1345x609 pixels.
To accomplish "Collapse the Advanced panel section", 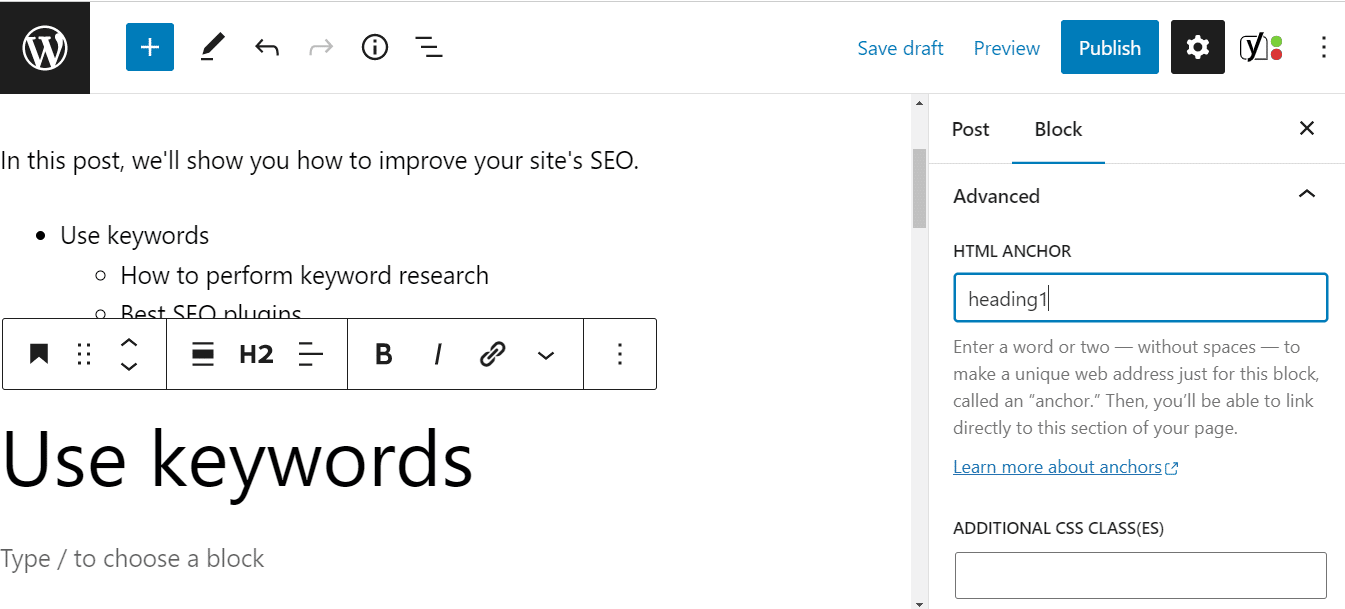I will tap(1306, 195).
